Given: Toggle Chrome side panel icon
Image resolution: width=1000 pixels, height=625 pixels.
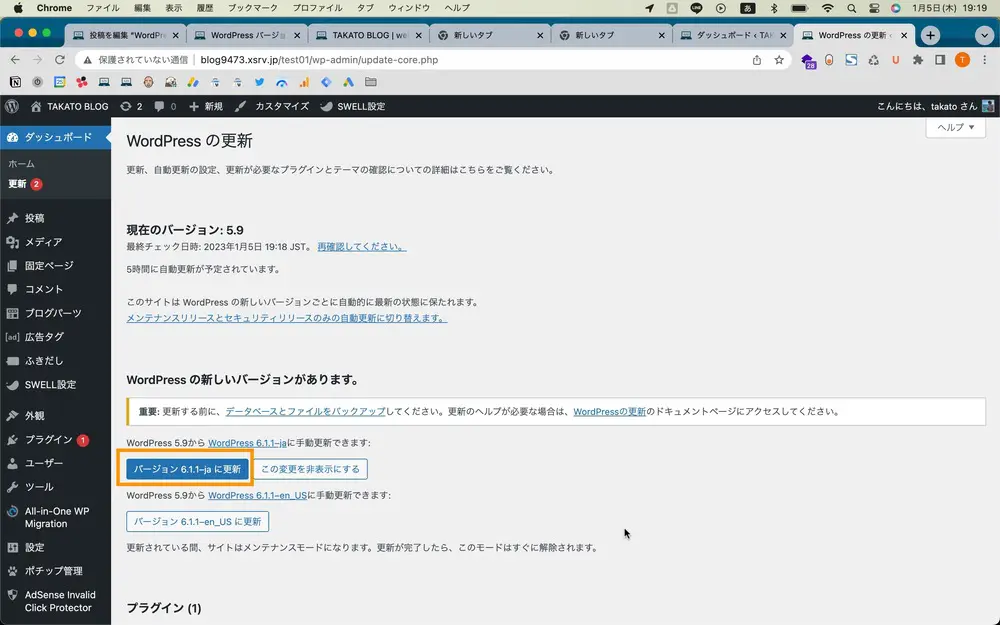Looking at the screenshot, I should click(x=940, y=60).
